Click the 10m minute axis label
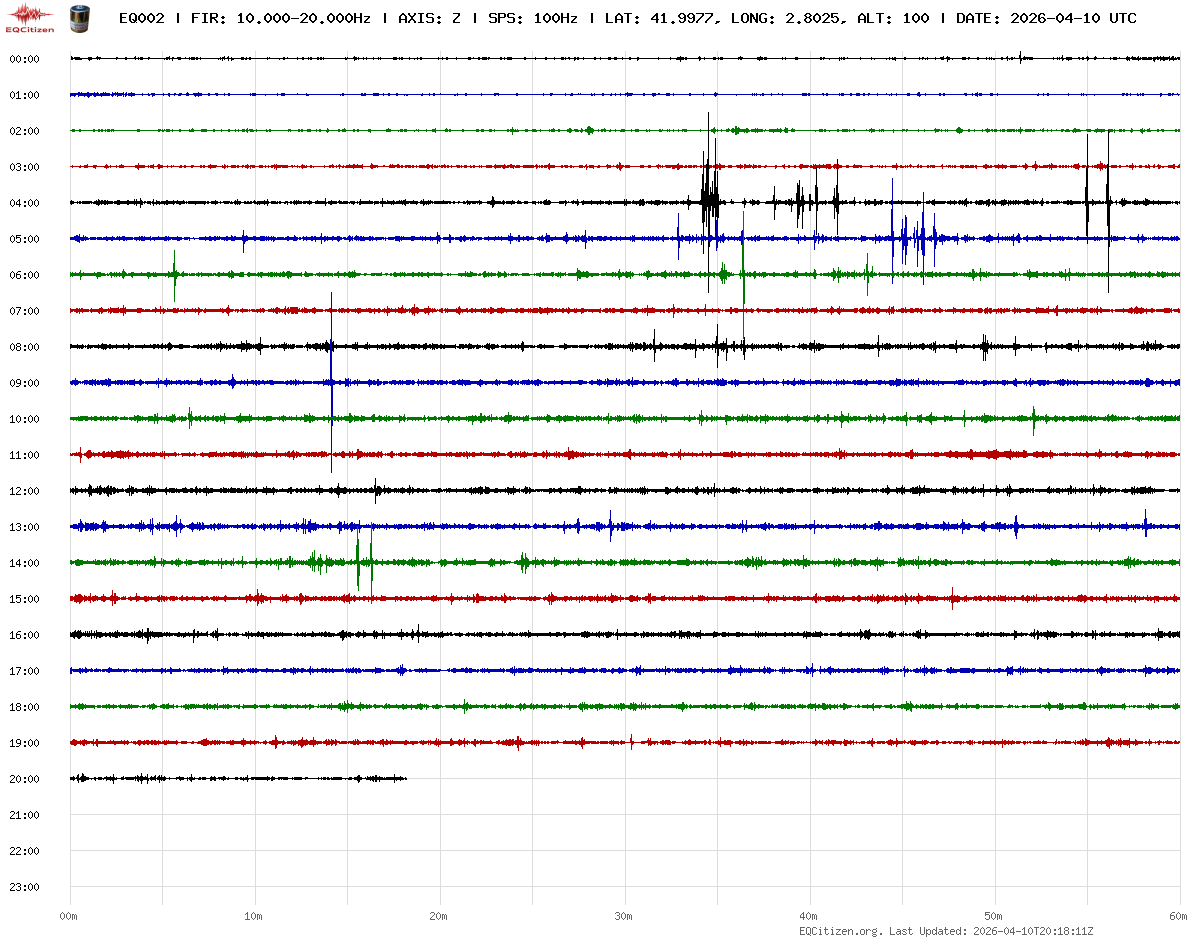This screenshot has width=1200, height=940. tap(254, 916)
